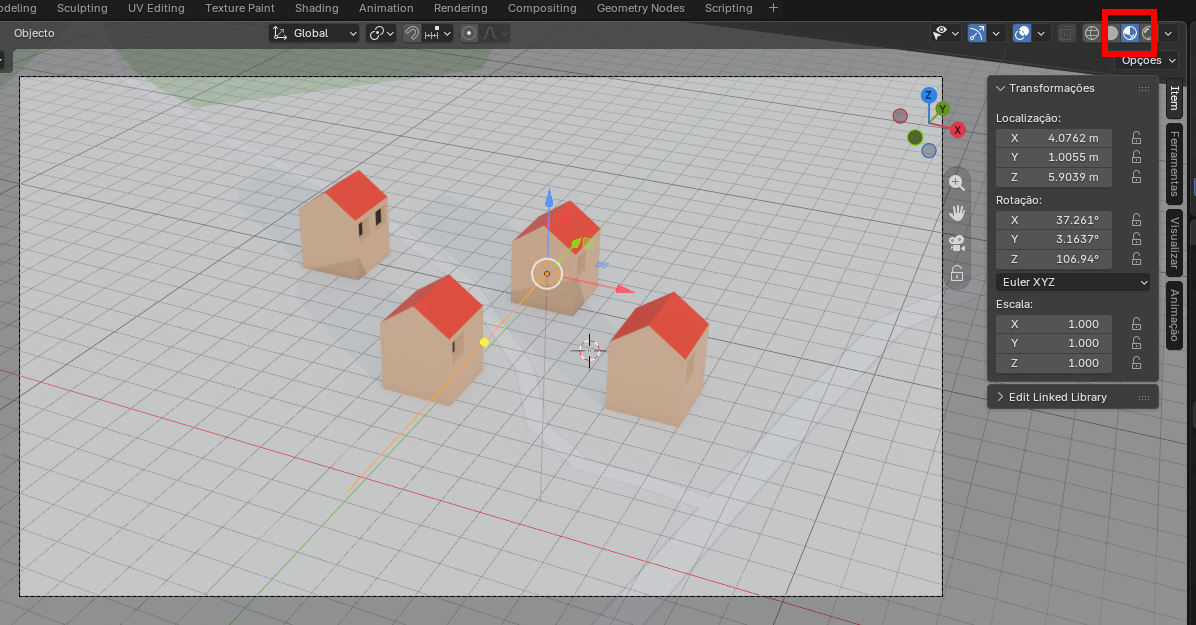
Task: Click the lock camera to view icon
Action: (x=956, y=273)
